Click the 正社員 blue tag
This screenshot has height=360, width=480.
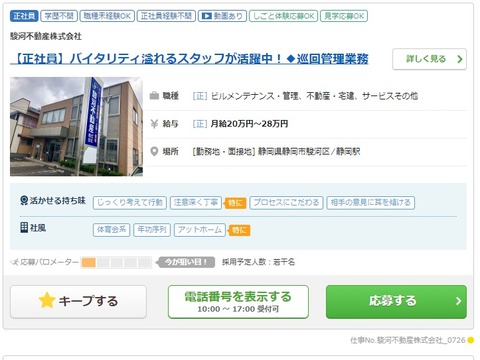click(24, 16)
